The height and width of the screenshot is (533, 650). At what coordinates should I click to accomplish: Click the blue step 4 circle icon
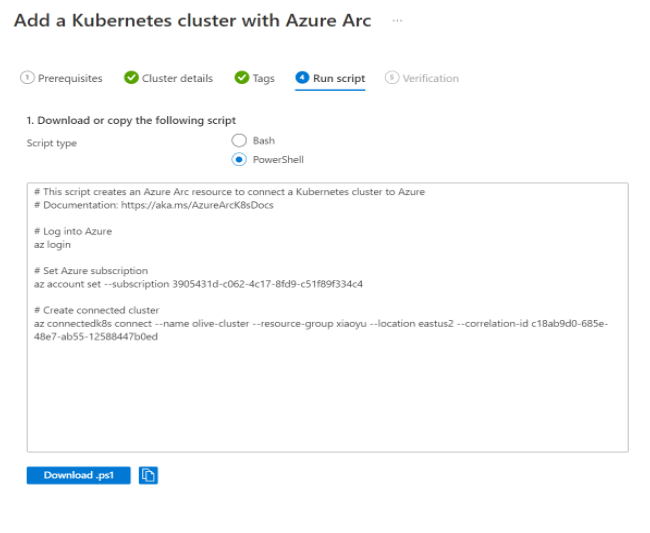tap(302, 78)
